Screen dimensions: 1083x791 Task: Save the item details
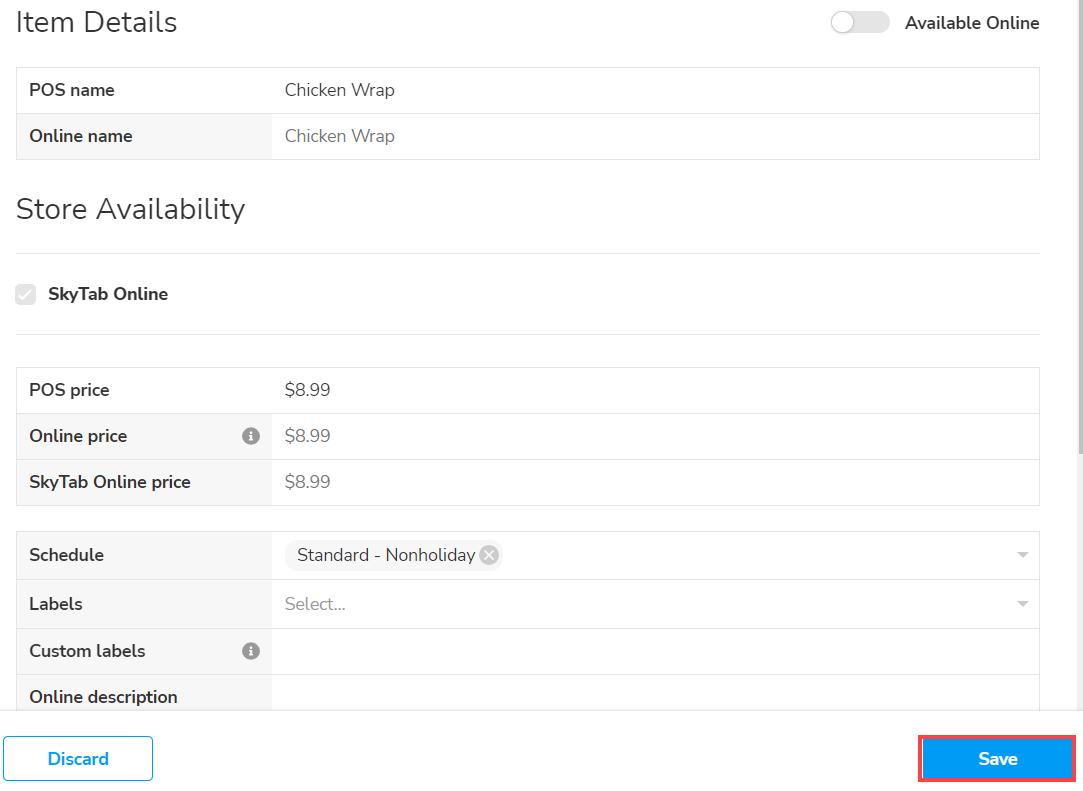(x=997, y=758)
